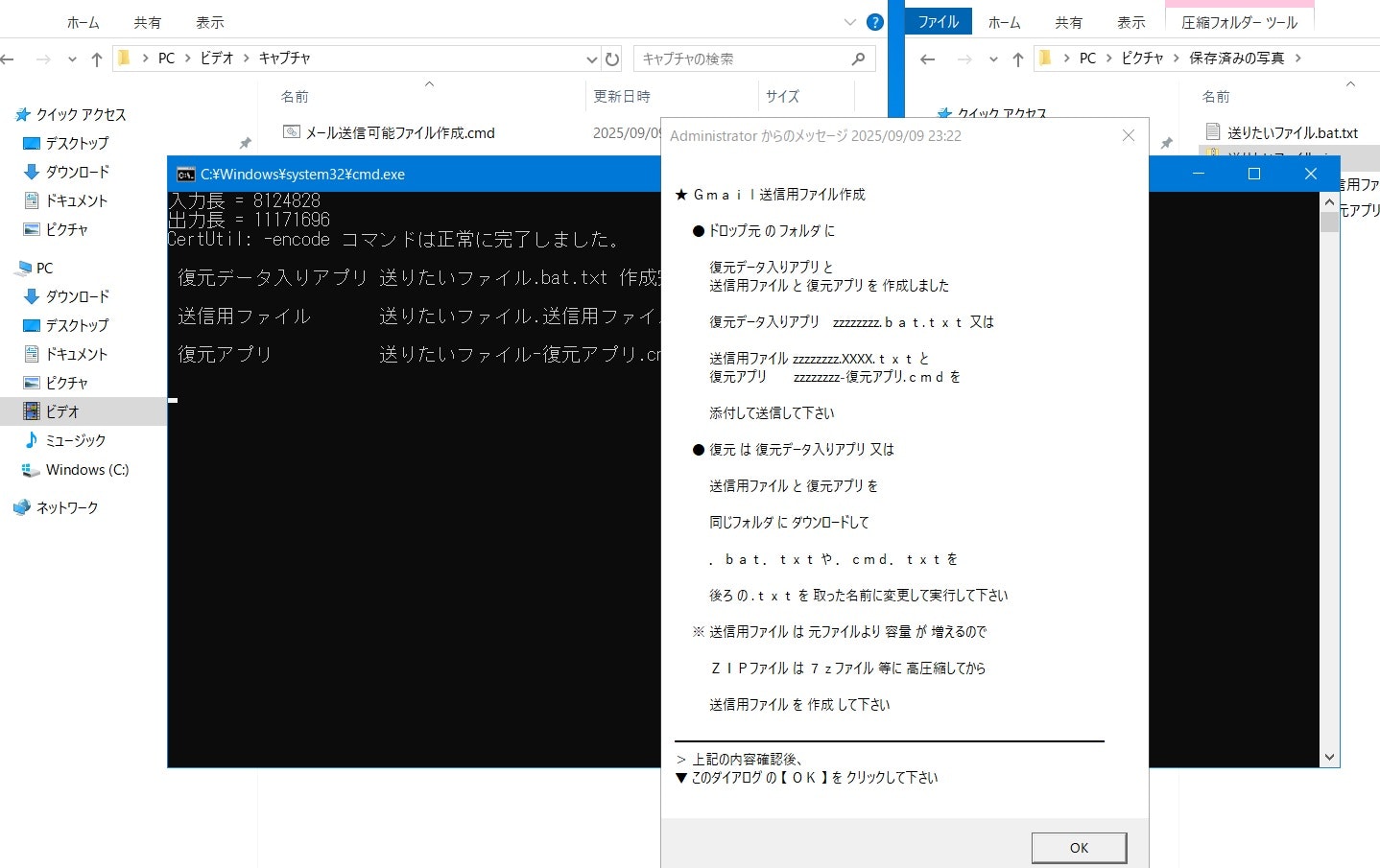
Task: Refresh the キャプチャ folder with the refresh icon
Action: (x=612, y=59)
